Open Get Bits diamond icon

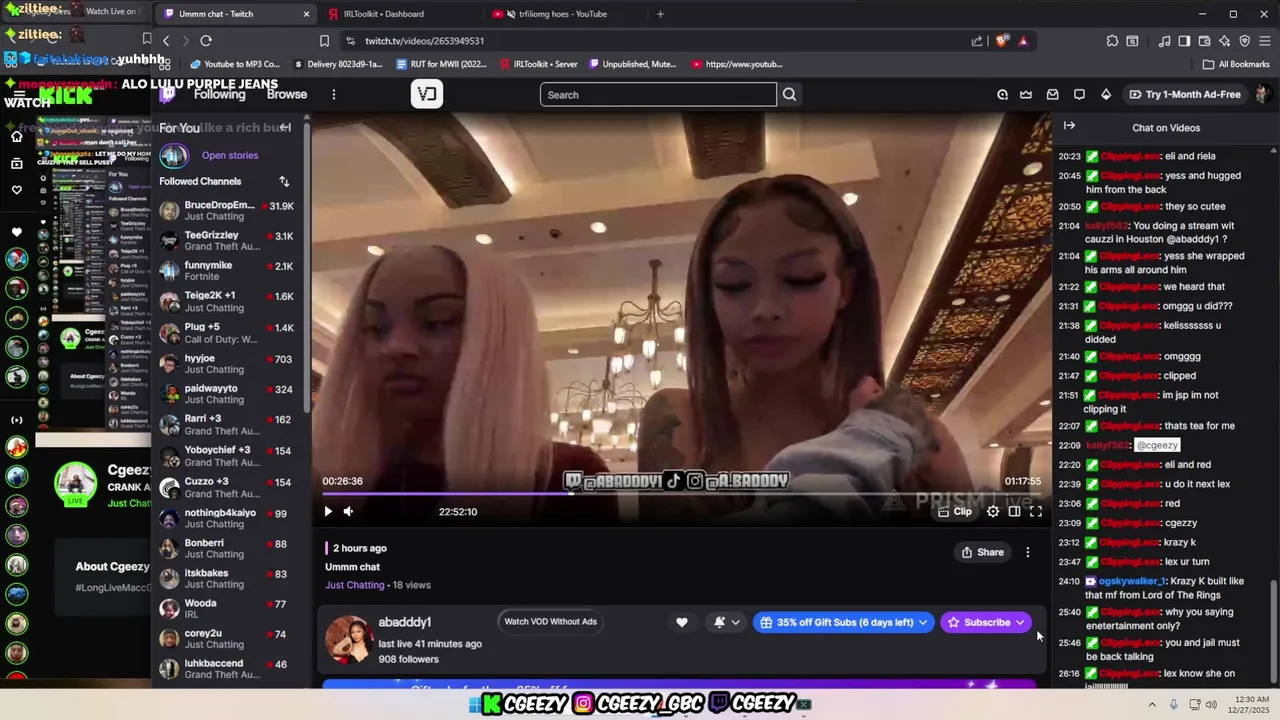(1105, 94)
